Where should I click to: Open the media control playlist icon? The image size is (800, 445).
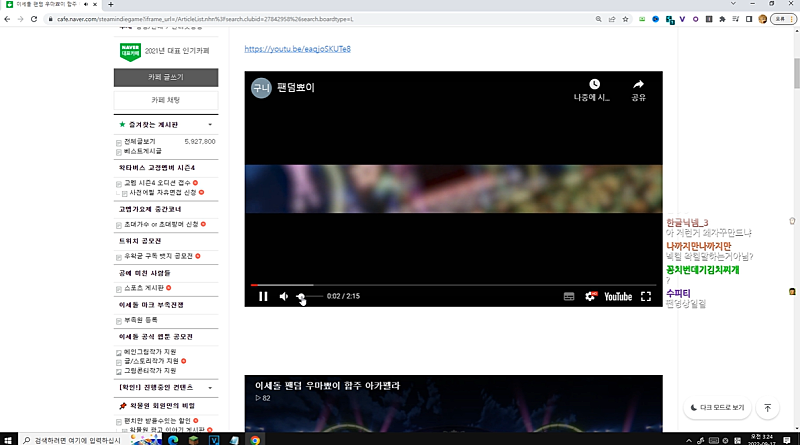(736, 19)
